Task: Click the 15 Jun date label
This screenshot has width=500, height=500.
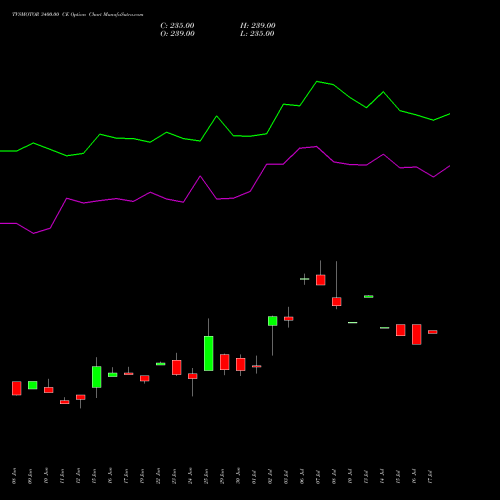Action: click(x=94, y=476)
